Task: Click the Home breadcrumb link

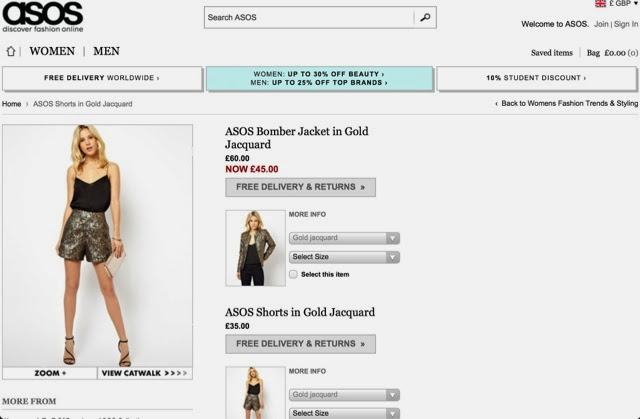Action: 11,104
